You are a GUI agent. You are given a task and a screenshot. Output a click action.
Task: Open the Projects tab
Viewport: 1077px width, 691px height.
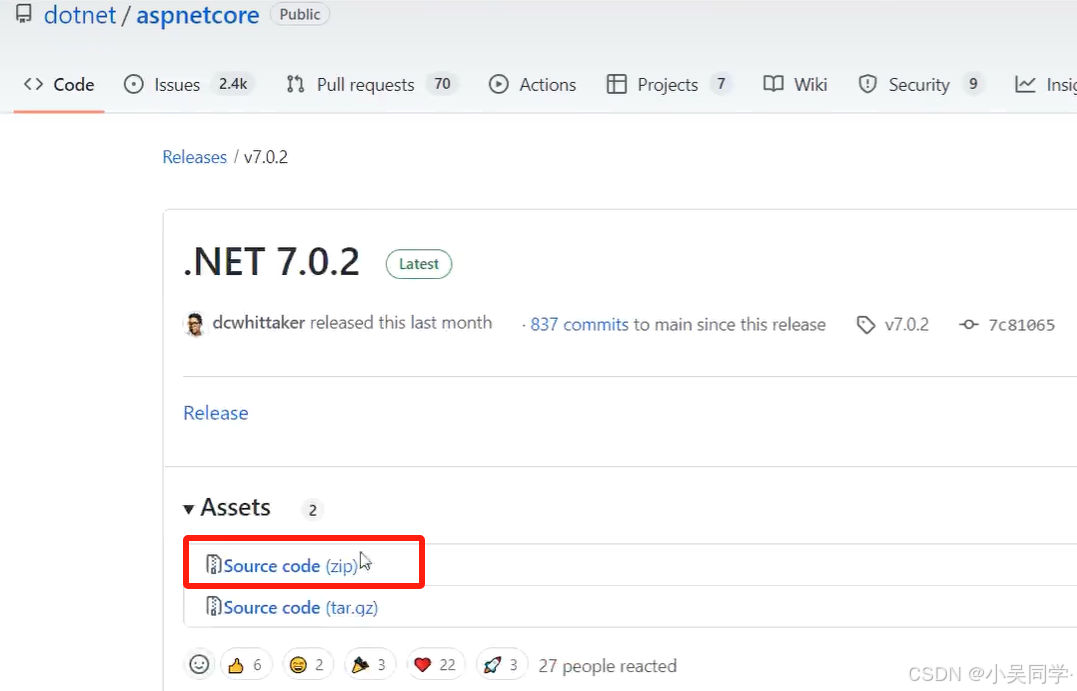(669, 84)
